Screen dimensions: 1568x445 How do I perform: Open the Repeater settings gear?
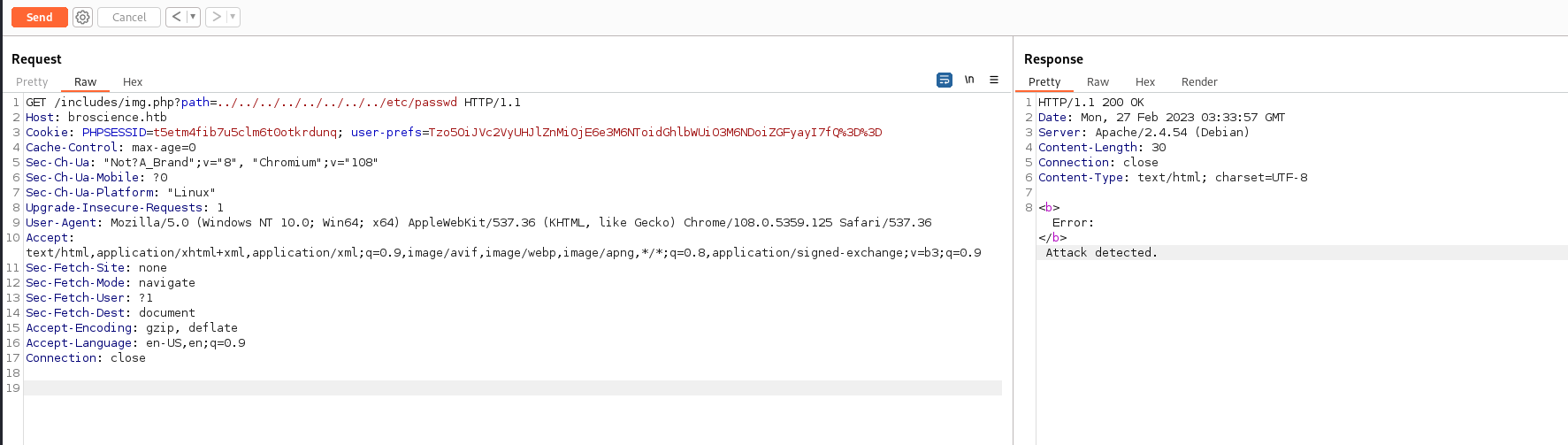click(x=82, y=17)
